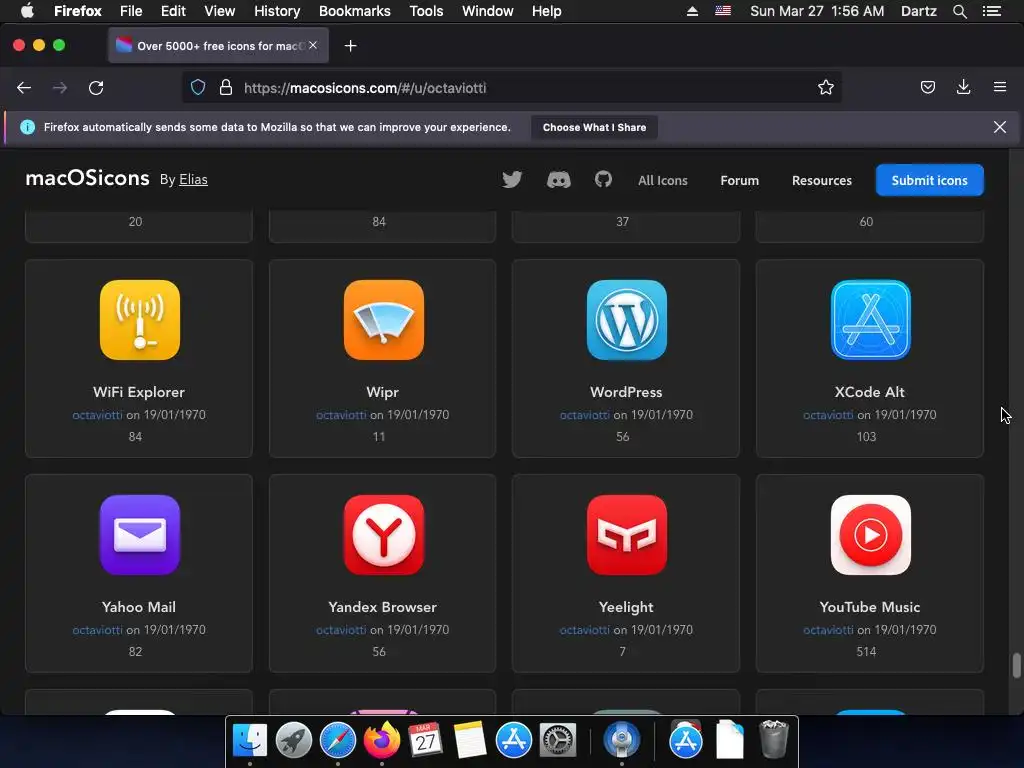Open the History menu
The width and height of the screenshot is (1024, 768).
tap(277, 11)
